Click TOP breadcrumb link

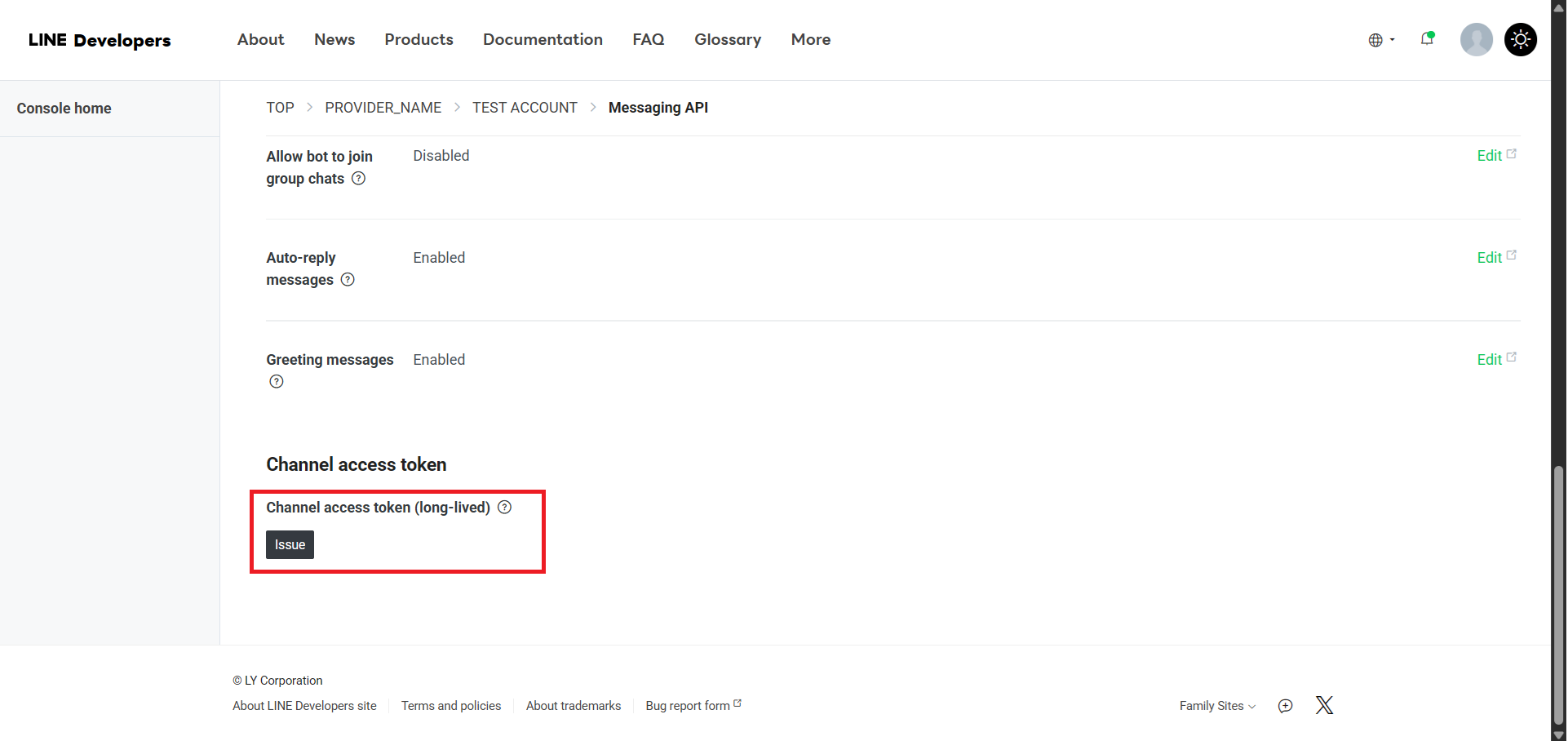point(280,108)
